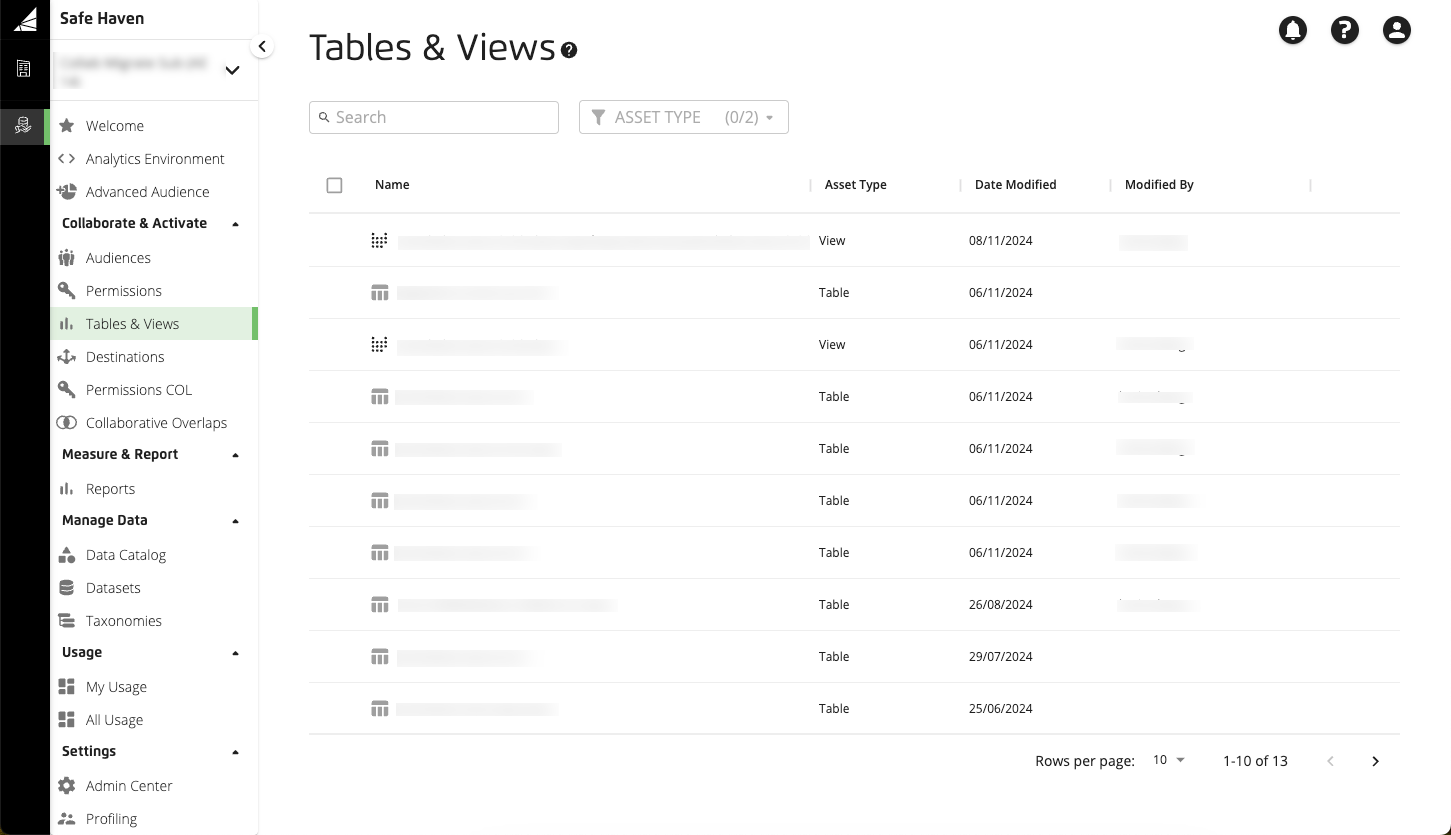Click the table icon in the 26/08/2024 row
Image resolution: width=1451 pixels, height=835 pixels.
[x=379, y=605]
